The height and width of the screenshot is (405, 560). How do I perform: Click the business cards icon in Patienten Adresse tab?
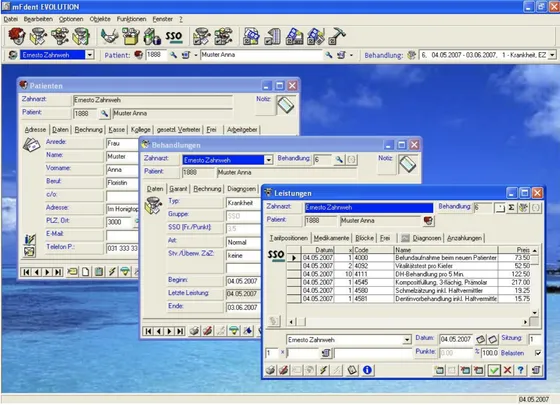click(31, 145)
